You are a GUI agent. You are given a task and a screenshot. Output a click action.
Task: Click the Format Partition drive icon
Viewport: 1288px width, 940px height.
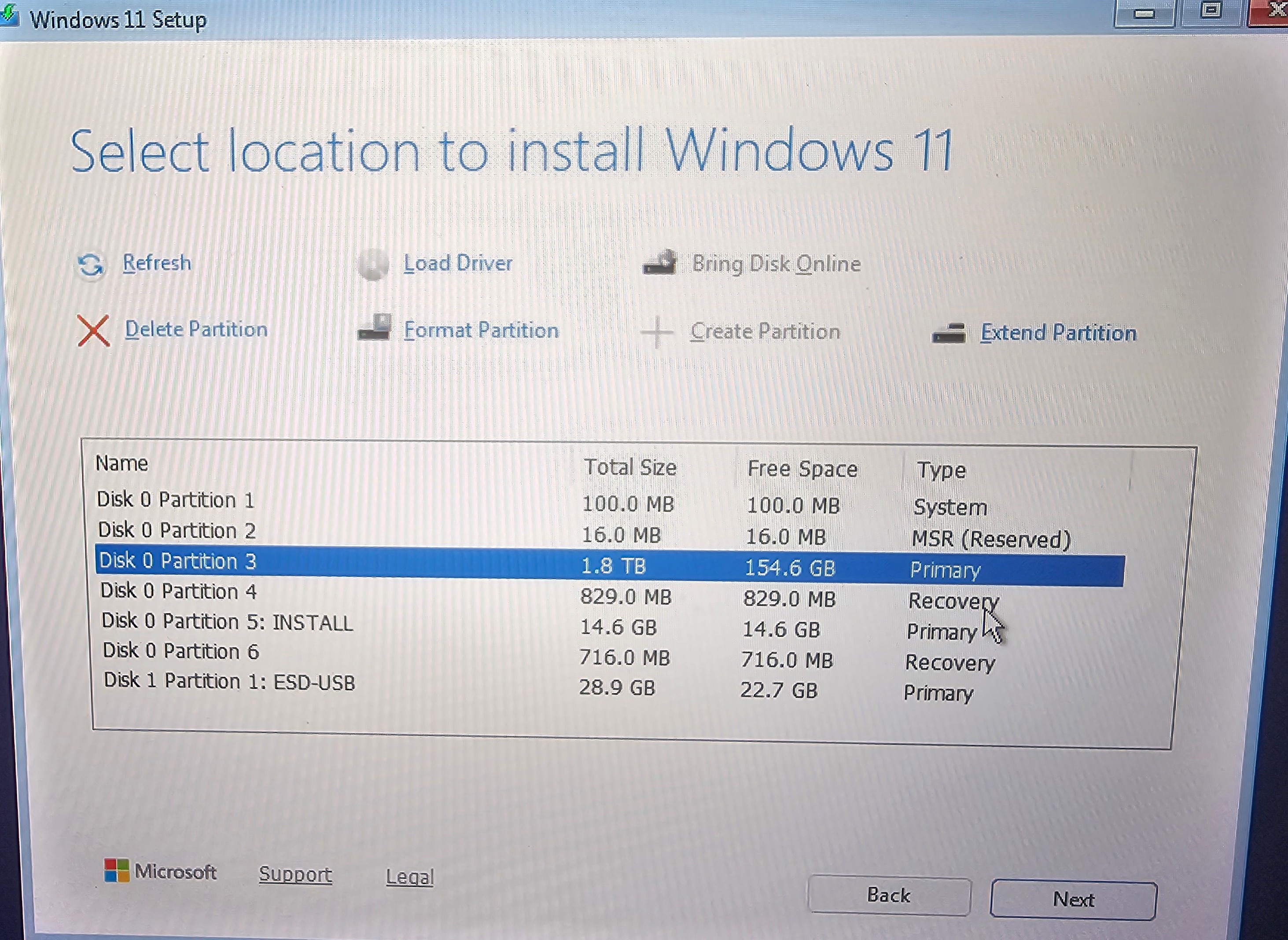point(374,327)
